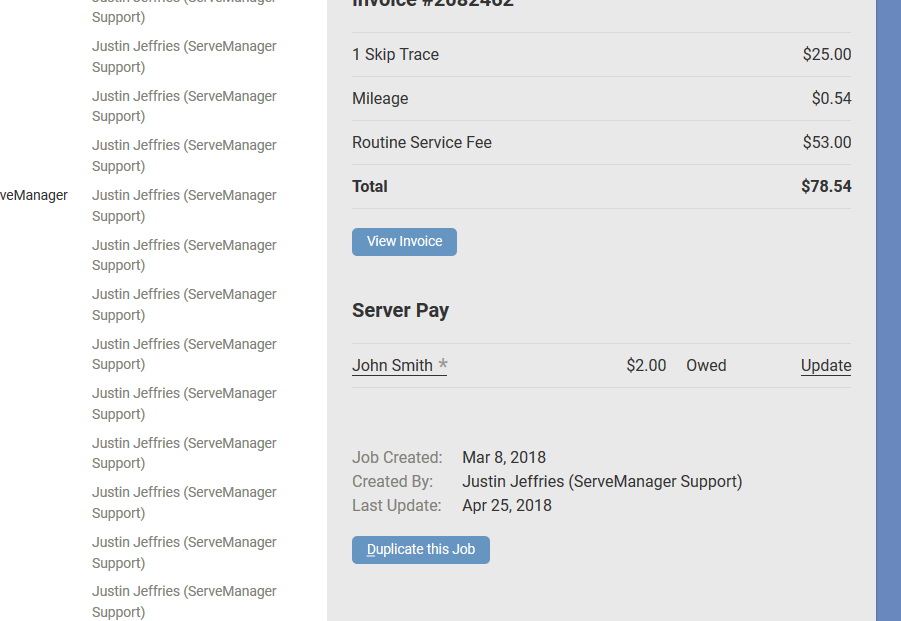Viewport: 901px width, 621px height.
Task: Click the $2.00 server pay amount
Action: 646,365
